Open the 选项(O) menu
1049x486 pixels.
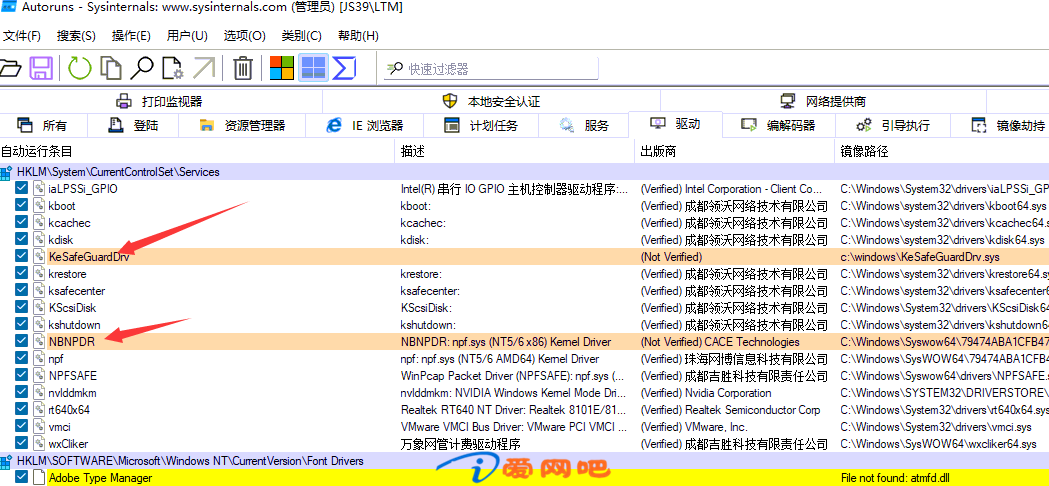244,35
